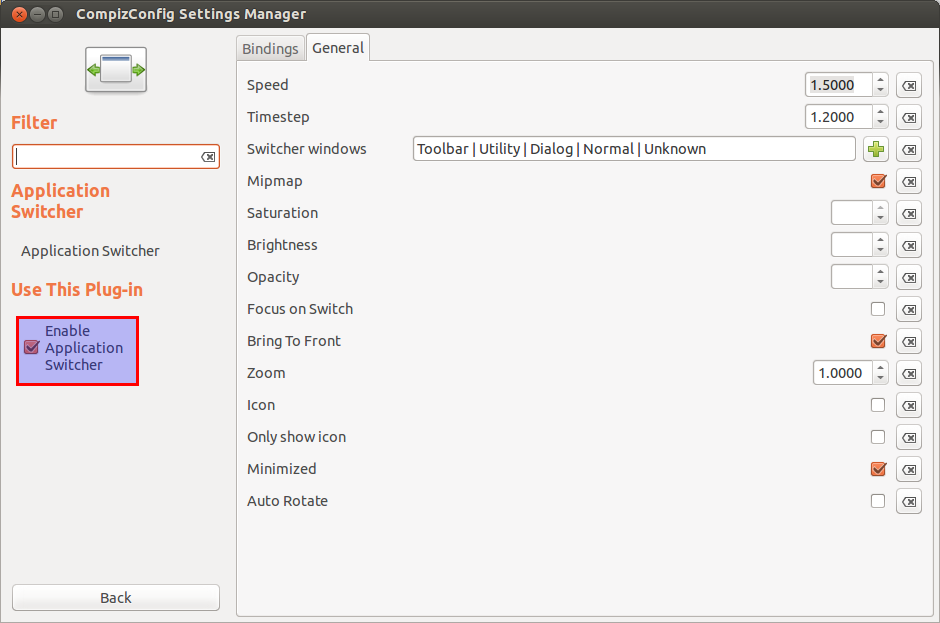Maximize the CompizConfig window
Screen dimensions: 940x623
pos(55,14)
